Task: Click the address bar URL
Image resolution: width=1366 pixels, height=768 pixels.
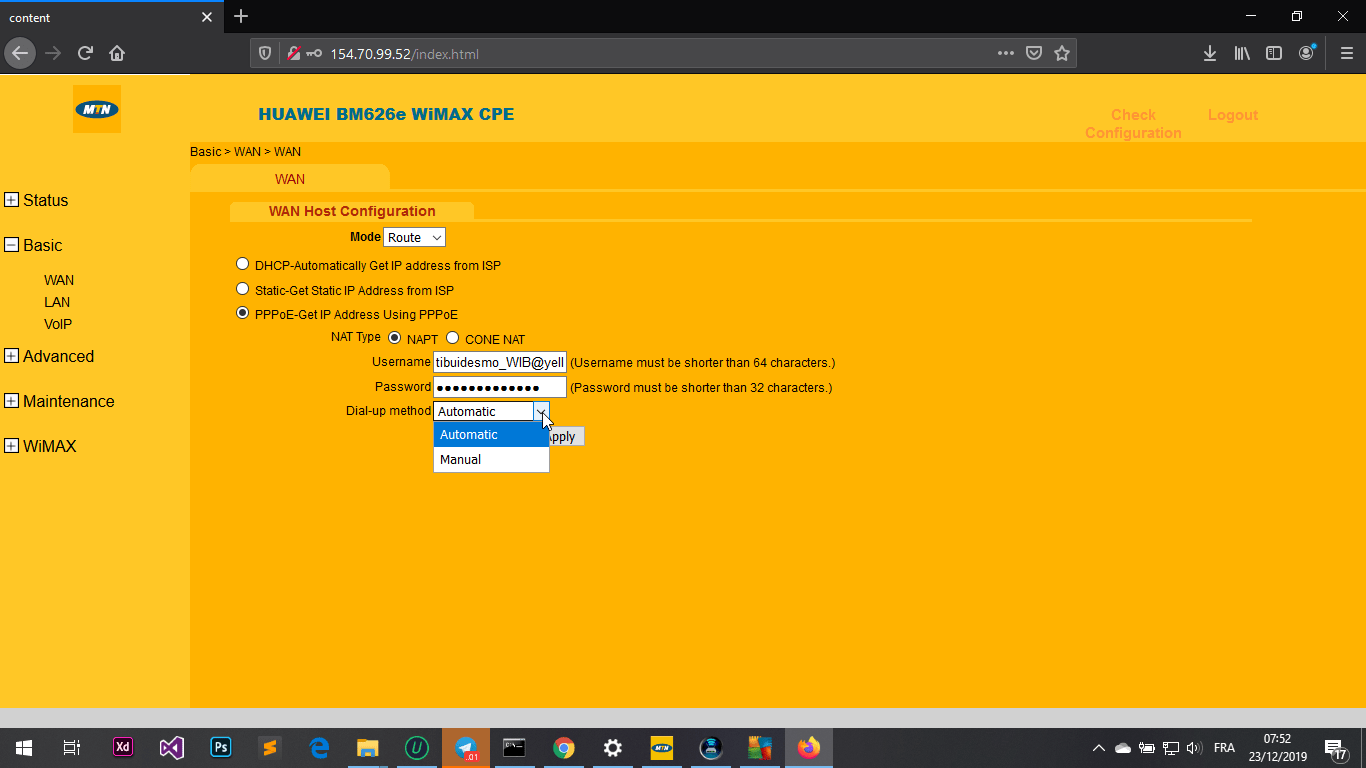Action: pyautogui.click(x=405, y=54)
